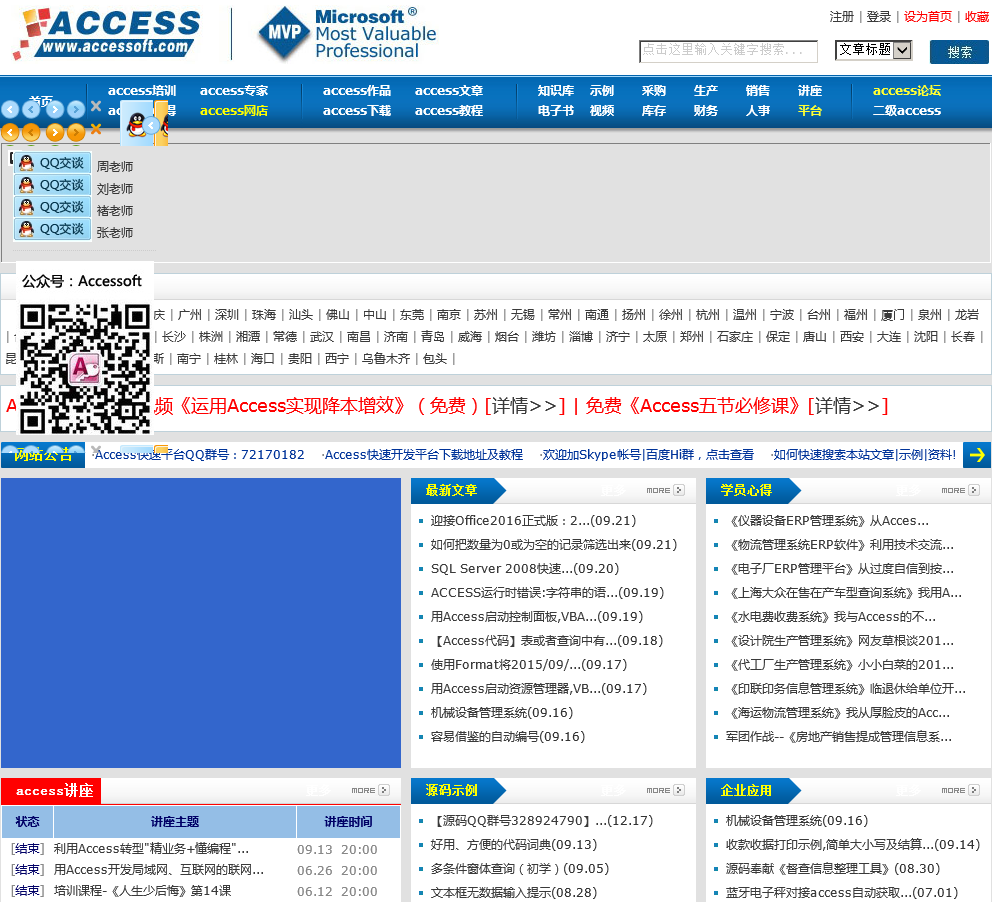
Task: Click yellow arrow at notice bar end
Action: [x=977, y=455]
